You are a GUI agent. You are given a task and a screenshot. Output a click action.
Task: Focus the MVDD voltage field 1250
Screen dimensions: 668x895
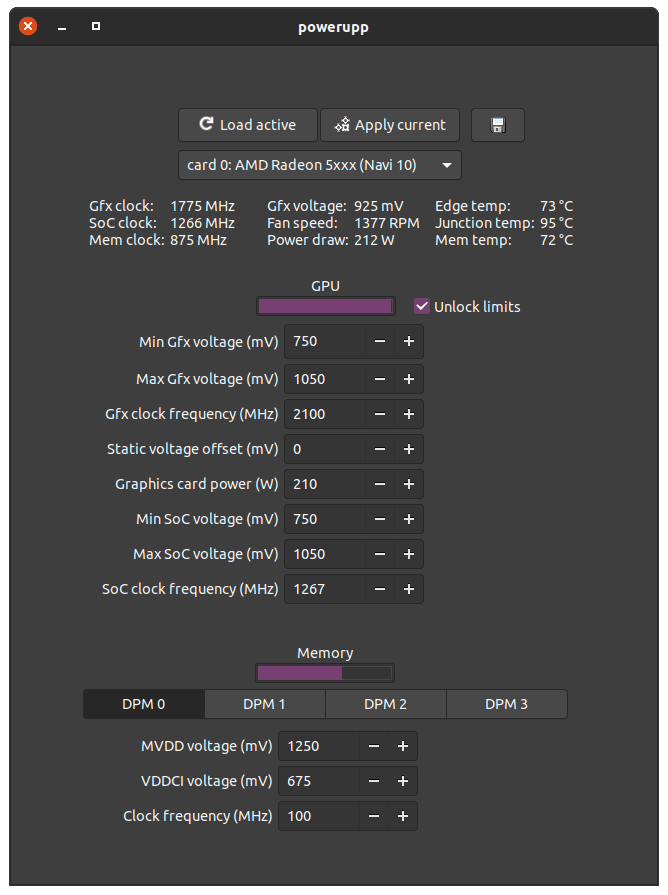pos(319,746)
